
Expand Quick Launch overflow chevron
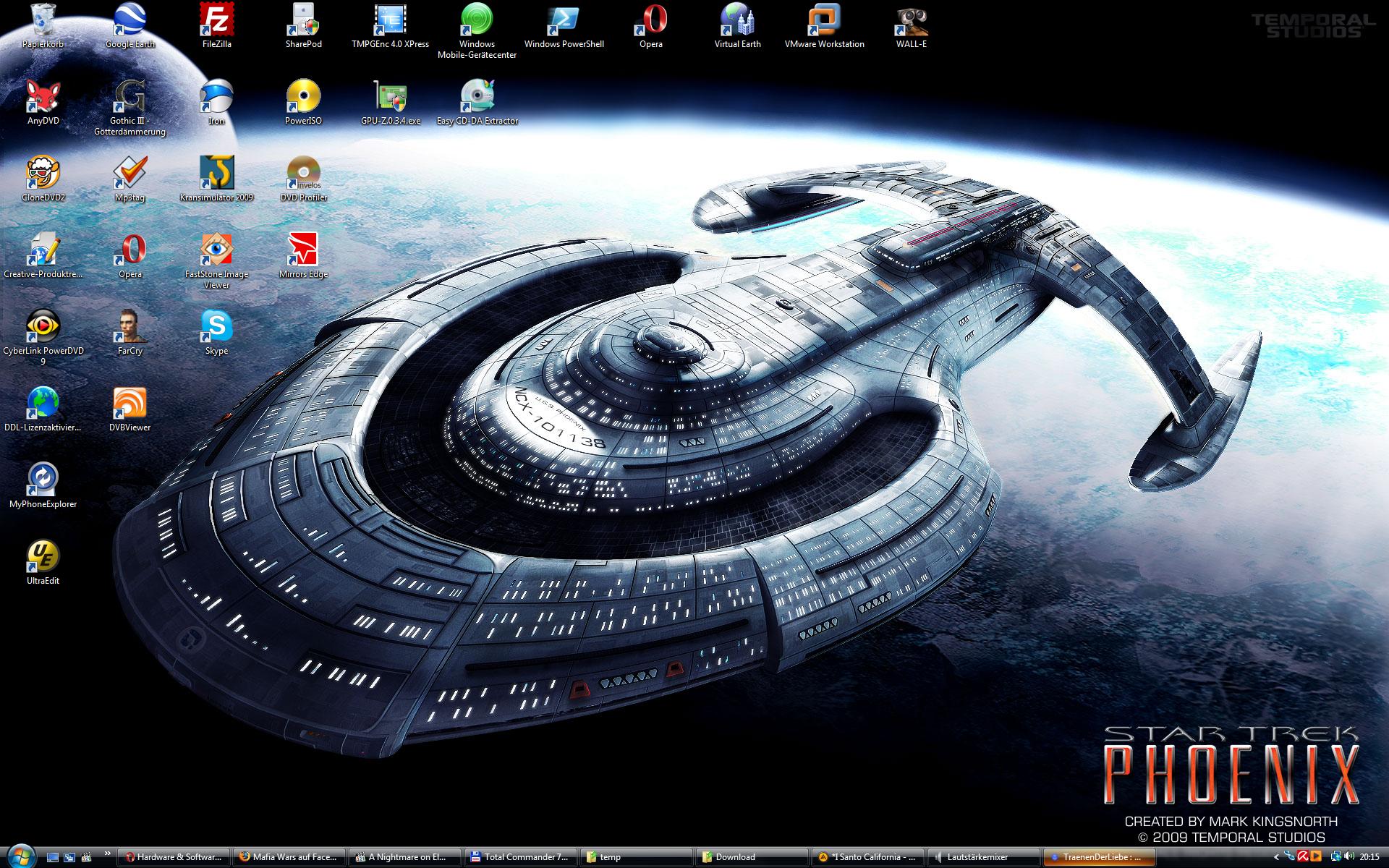(109, 854)
